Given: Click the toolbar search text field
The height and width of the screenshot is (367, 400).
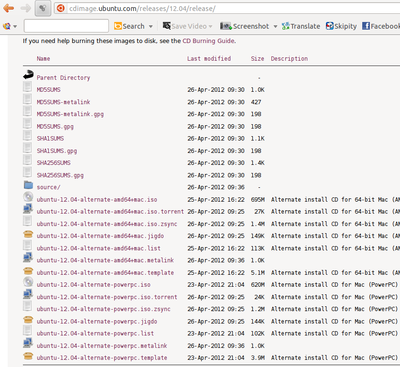Looking at the screenshot, I should (66, 26).
